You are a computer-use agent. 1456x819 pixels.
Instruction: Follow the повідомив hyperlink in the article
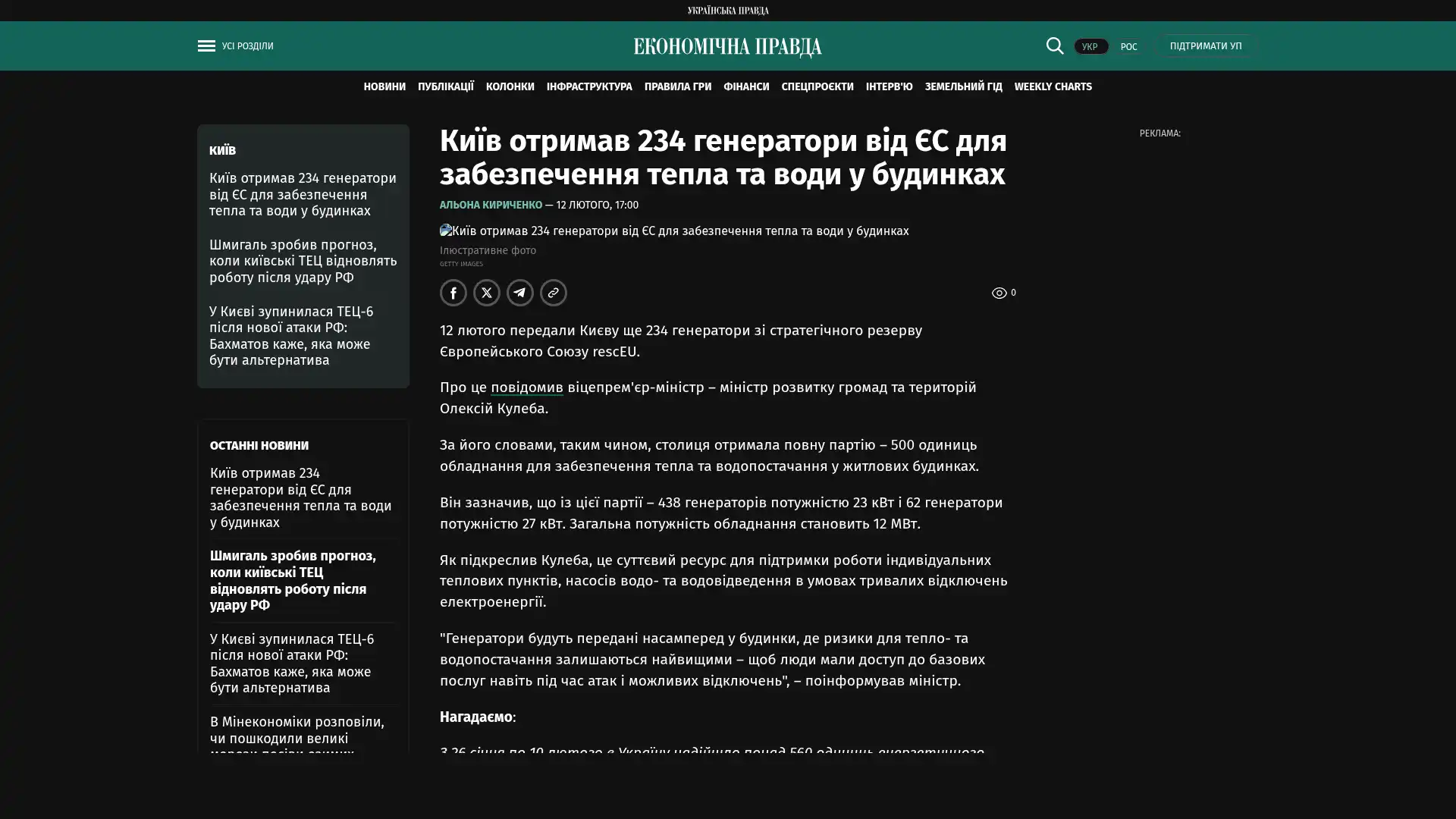click(526, 388)
